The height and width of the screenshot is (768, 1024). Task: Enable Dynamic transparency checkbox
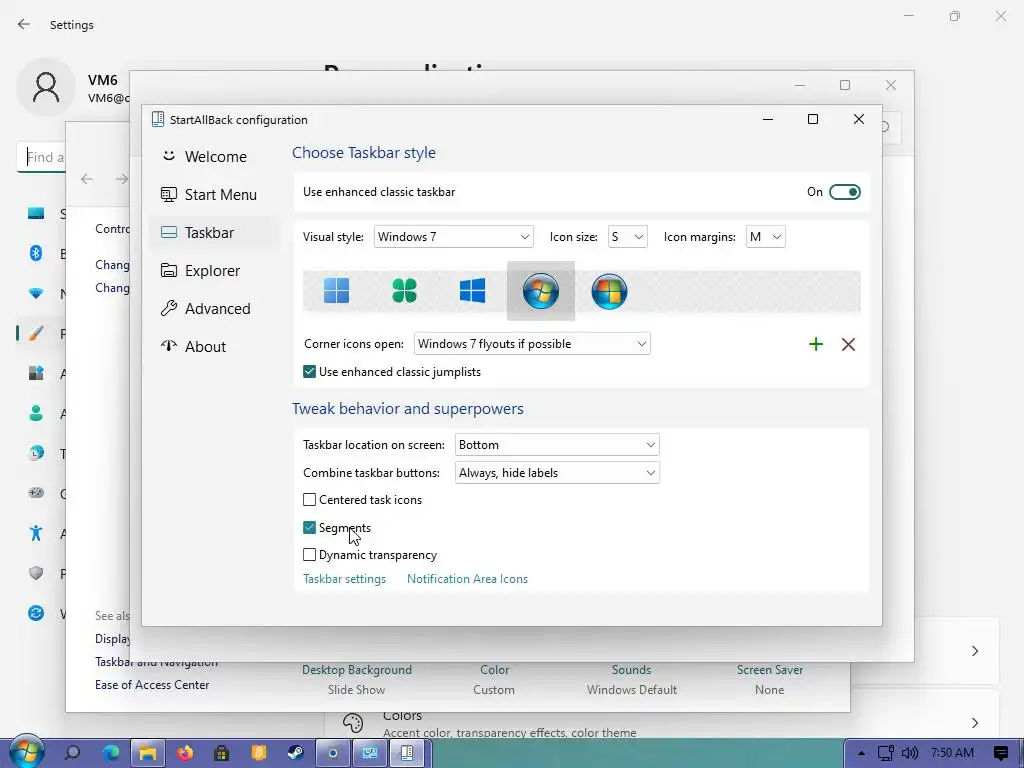(310, 555)
